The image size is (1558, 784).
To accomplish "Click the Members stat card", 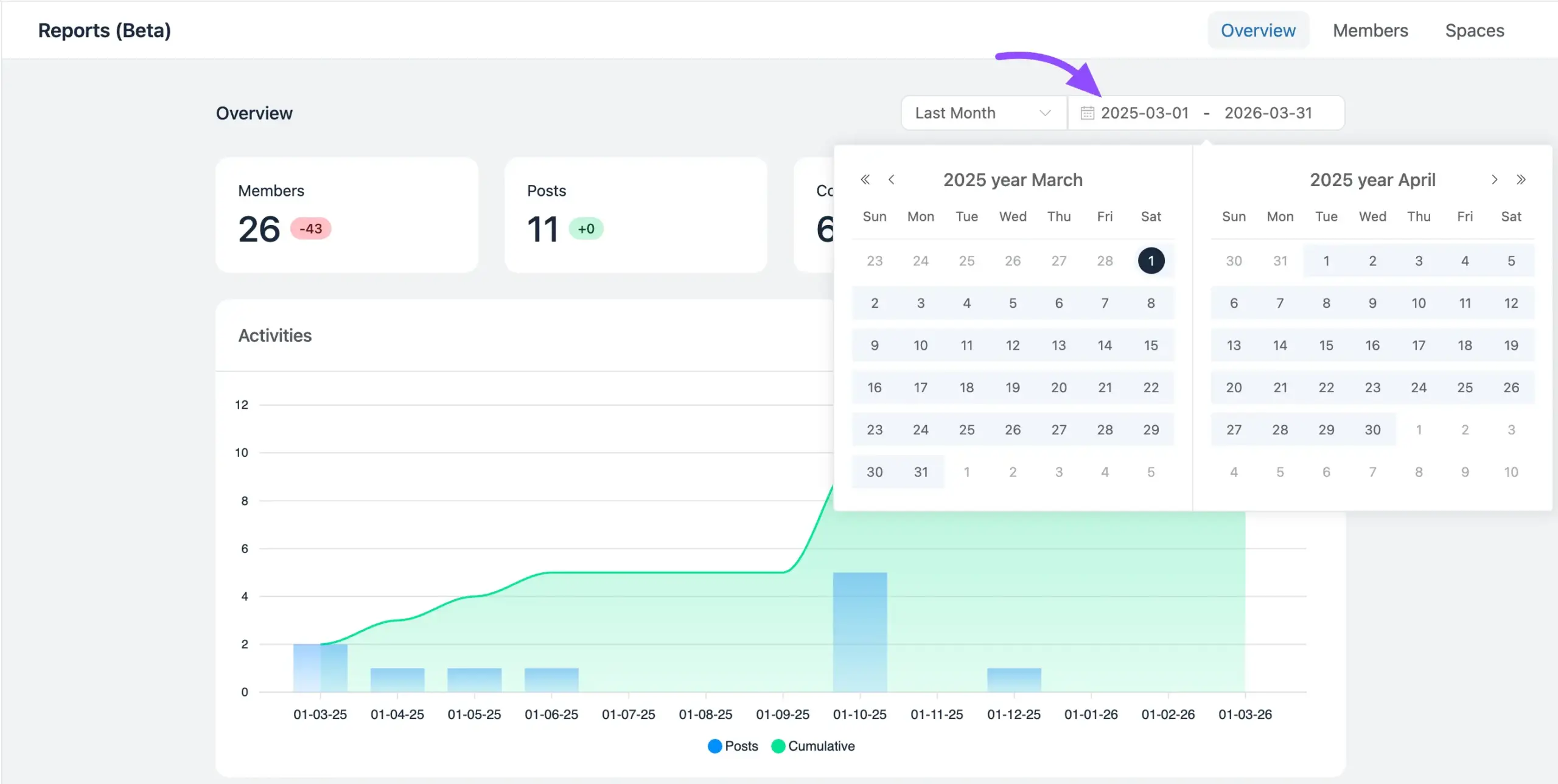I will pos(347,215).
